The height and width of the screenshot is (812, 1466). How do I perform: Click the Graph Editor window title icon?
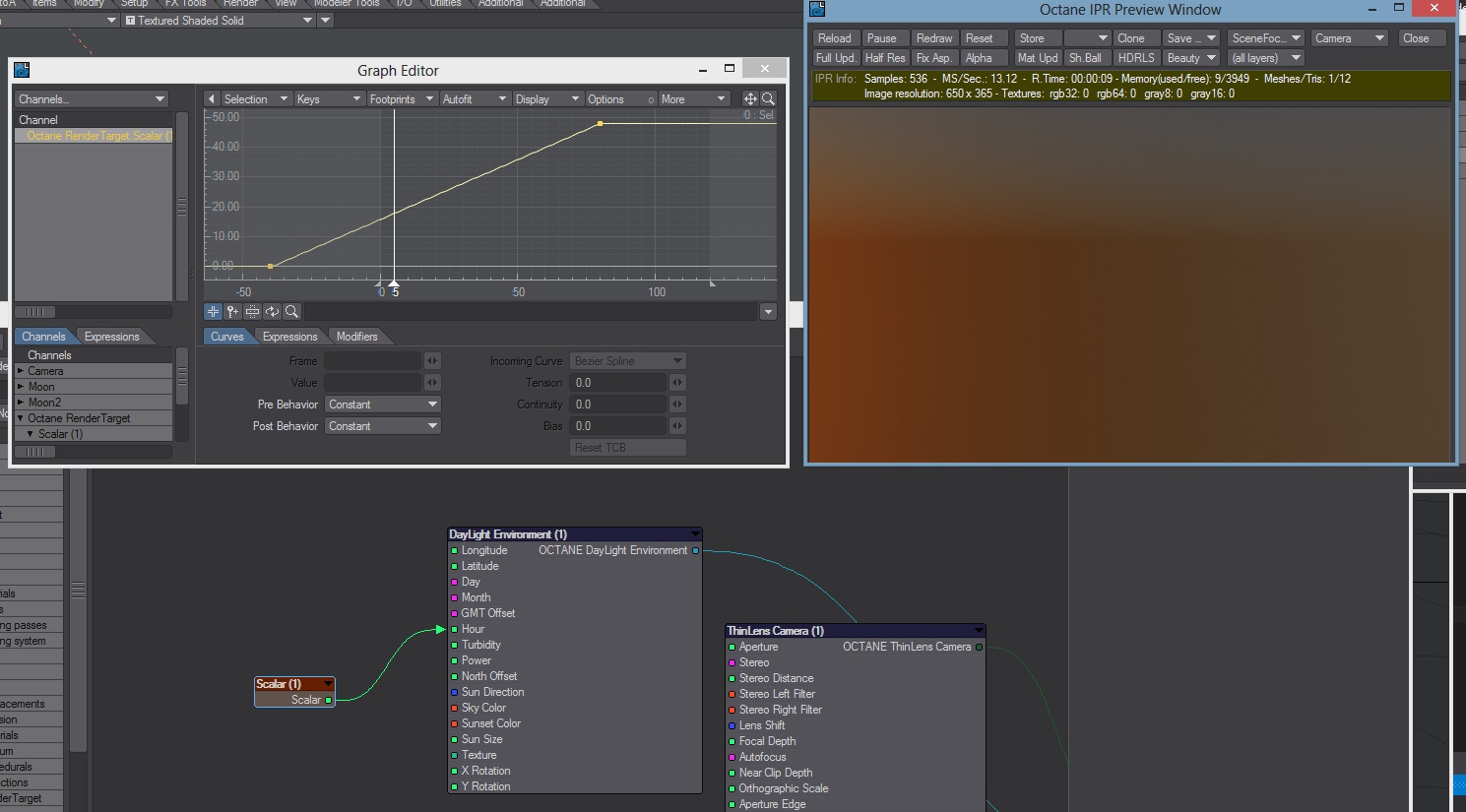click(x=22, y=70)
